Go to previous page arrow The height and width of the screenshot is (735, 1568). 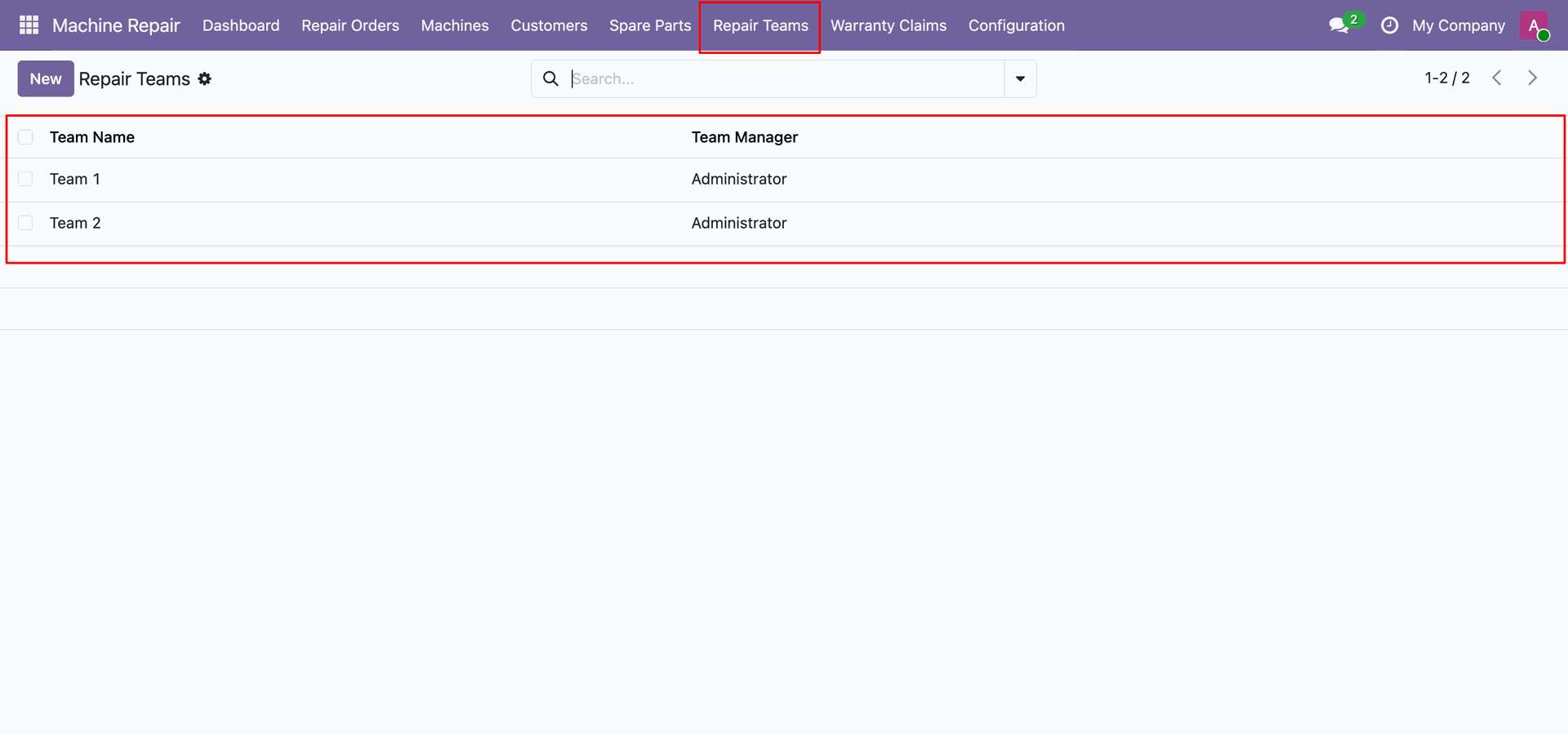(x=1497, y=78)
